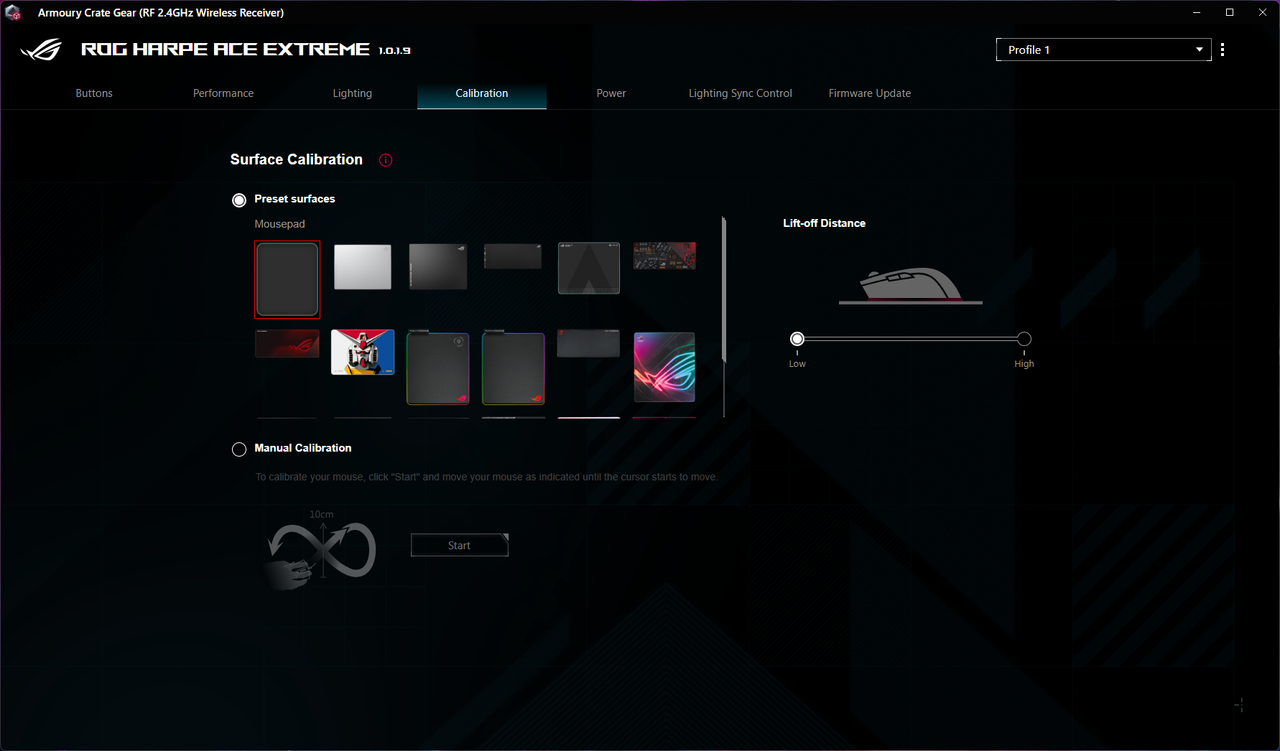1280x751 pixels.
Task: Choose the white silver mousepad preset
Action: 362,267
